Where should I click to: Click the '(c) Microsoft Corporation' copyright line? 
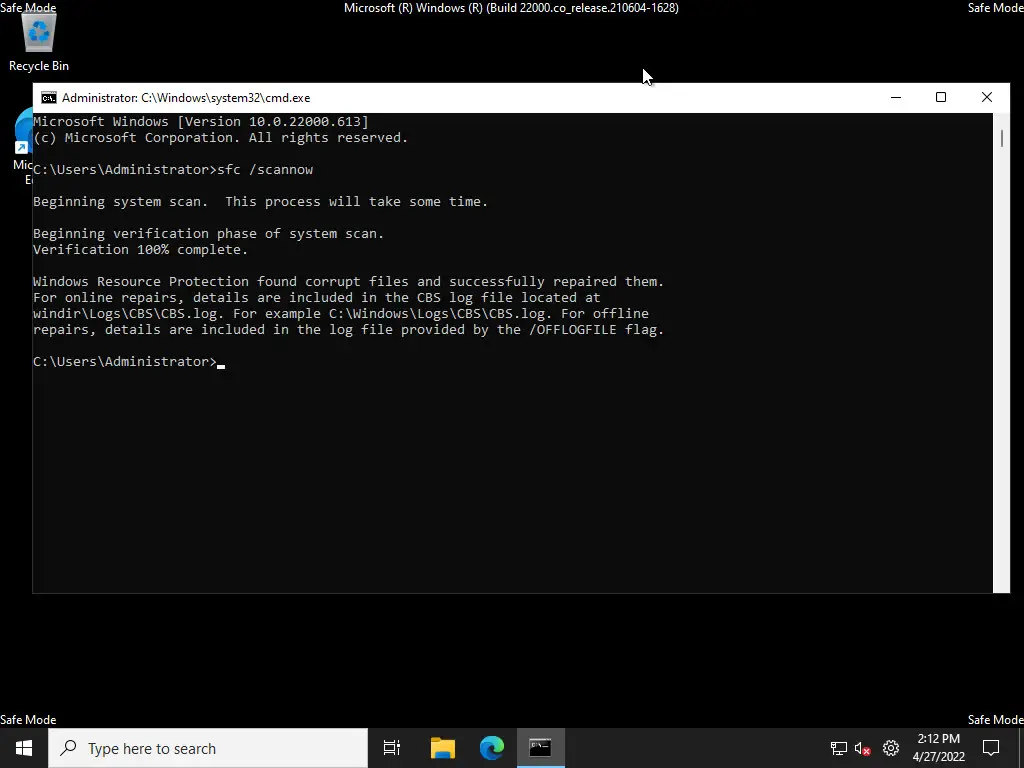[221, 138]
